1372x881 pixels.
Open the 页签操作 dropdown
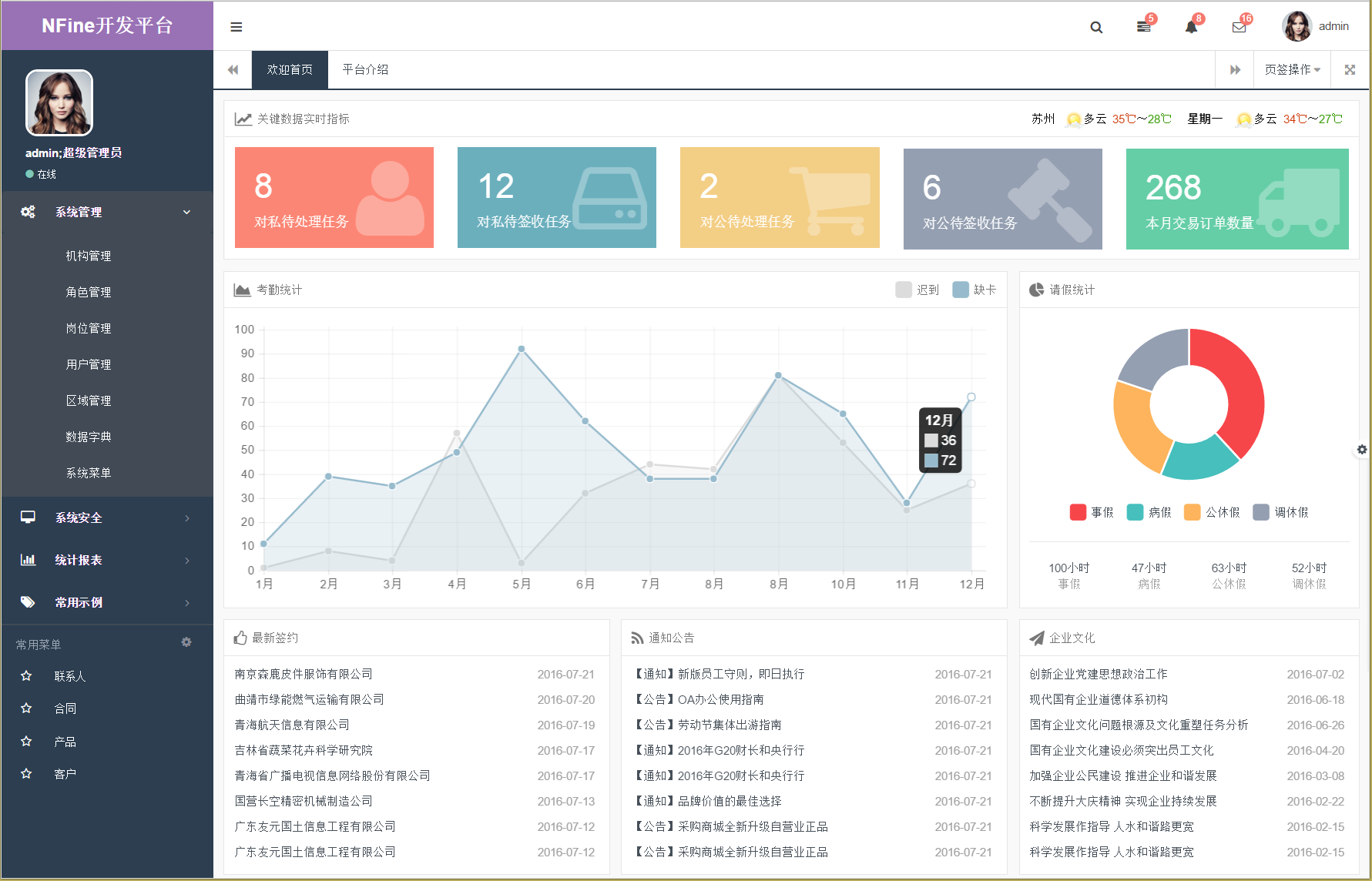1291,69
